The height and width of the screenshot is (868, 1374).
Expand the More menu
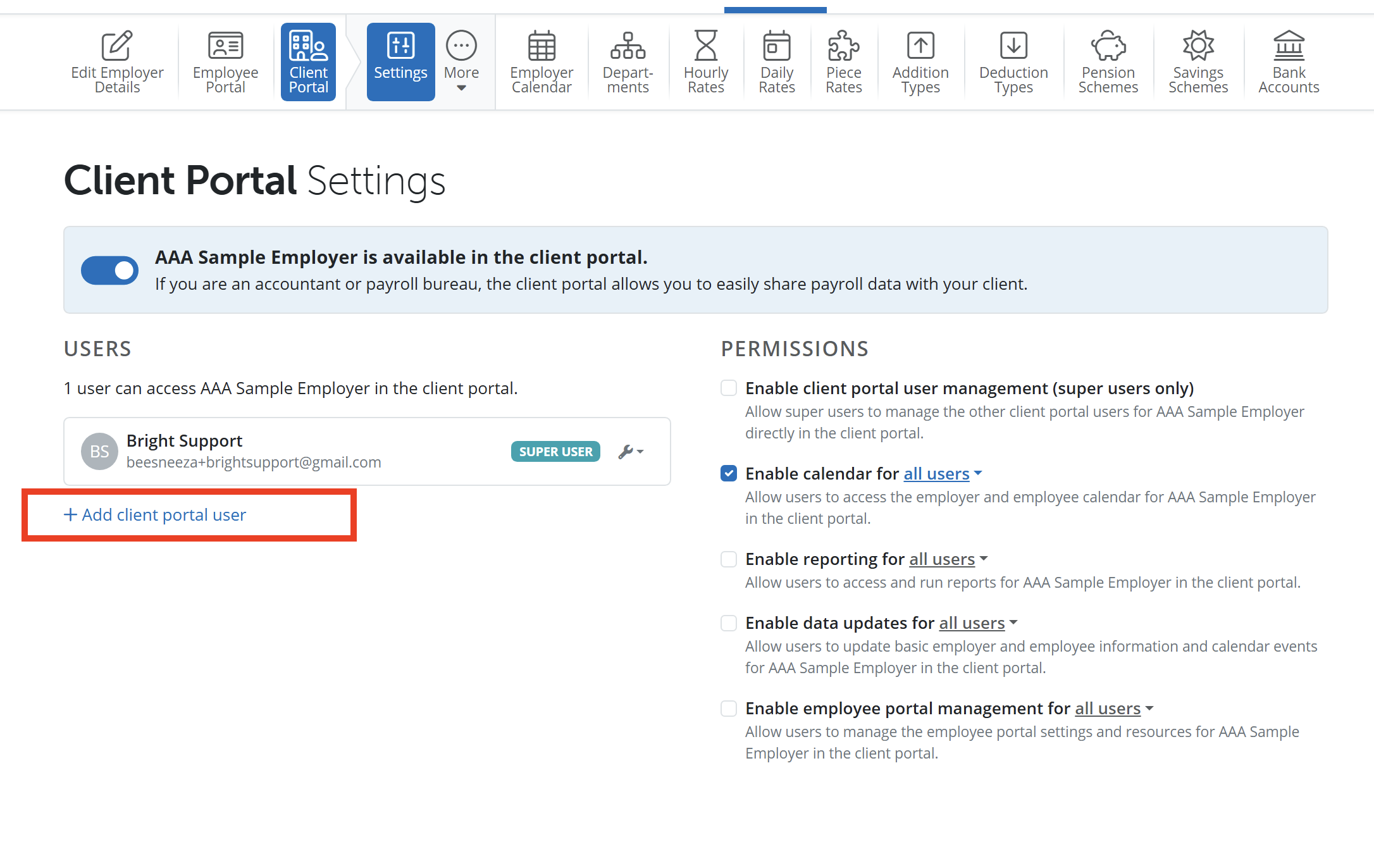[x=461, y=62]
